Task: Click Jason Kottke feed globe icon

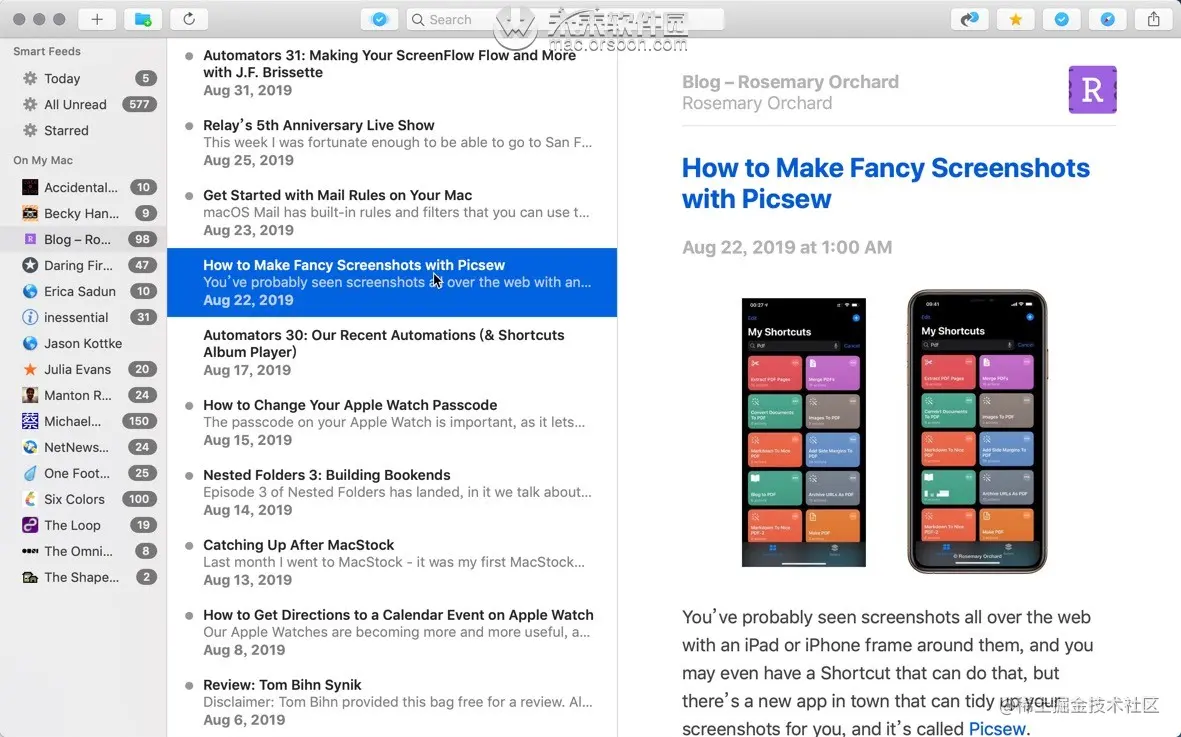Action: coord(30,343)
